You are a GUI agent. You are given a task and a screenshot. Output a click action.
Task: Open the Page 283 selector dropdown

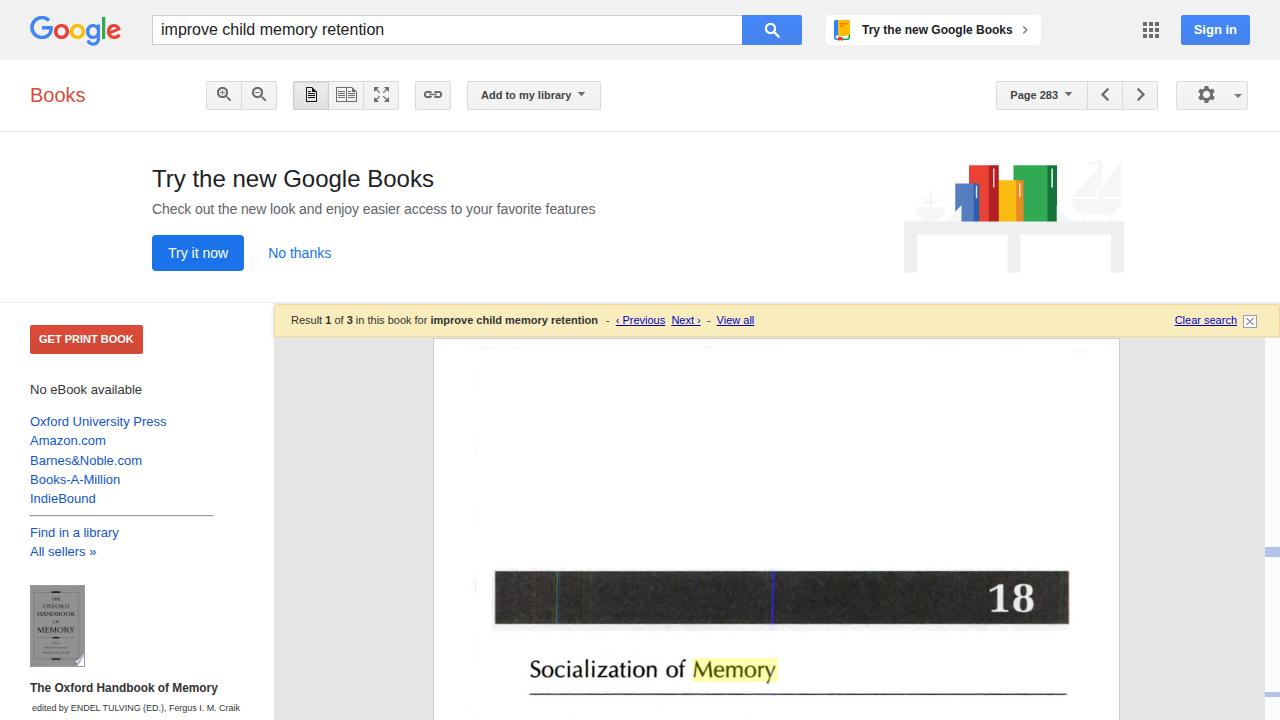pyautogui.click(x=1040, y=95)
